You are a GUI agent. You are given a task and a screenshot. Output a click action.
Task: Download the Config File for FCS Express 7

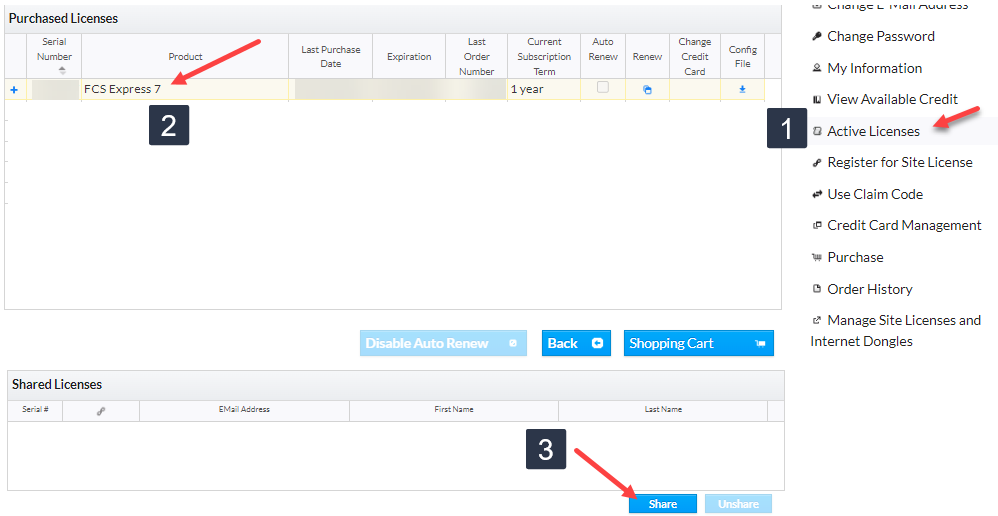click(742, 89)
